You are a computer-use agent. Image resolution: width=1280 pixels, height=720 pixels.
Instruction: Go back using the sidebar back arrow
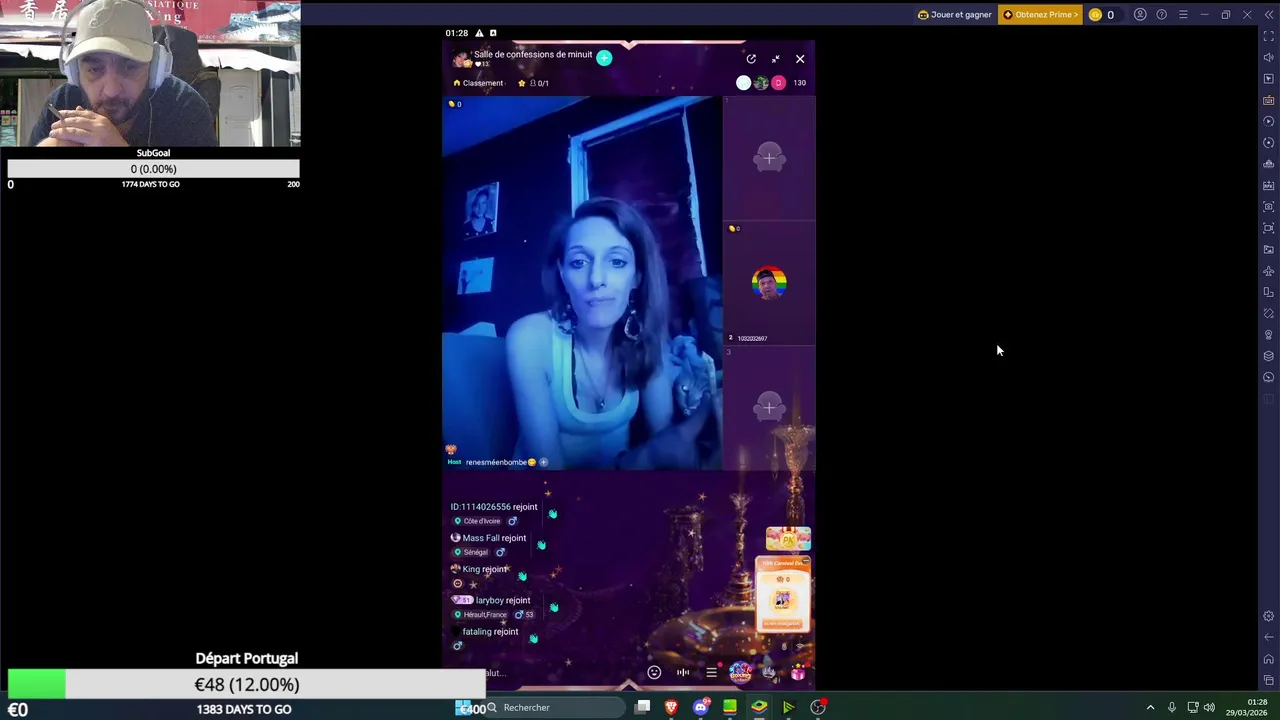coord(1269,637)
